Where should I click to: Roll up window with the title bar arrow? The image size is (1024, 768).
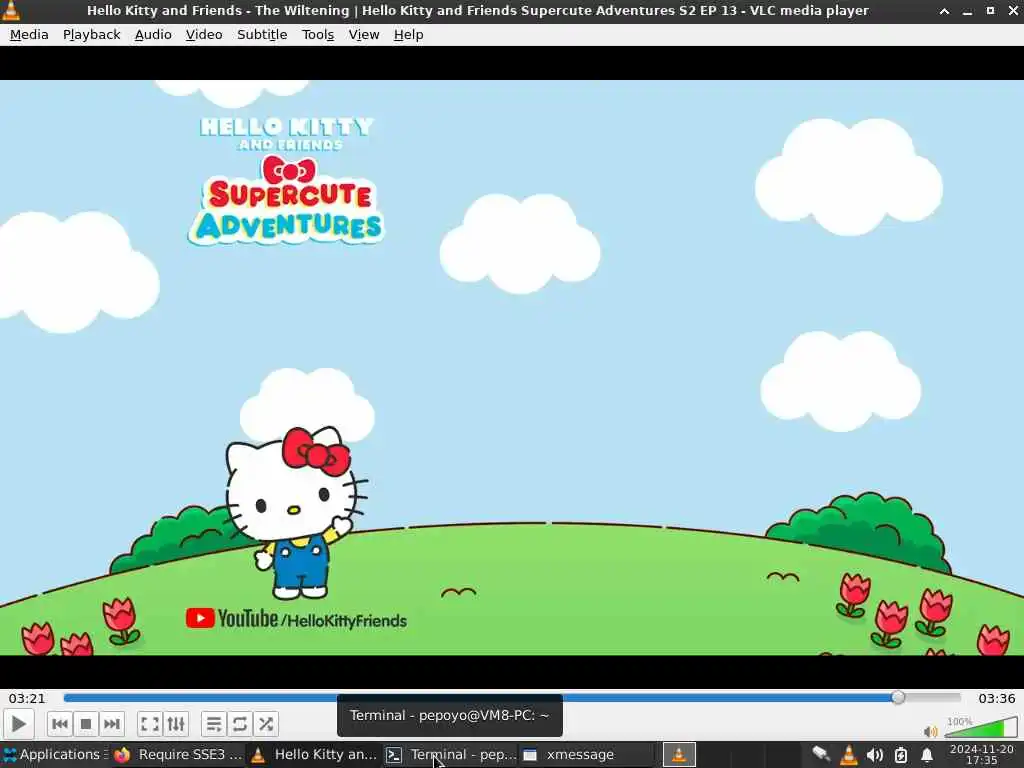click(944, 11)
